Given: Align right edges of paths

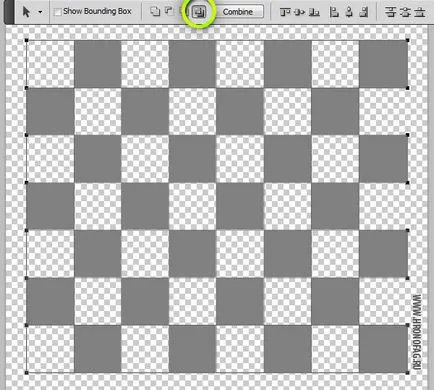Looking at the screenshot, I should coord(364,12).
